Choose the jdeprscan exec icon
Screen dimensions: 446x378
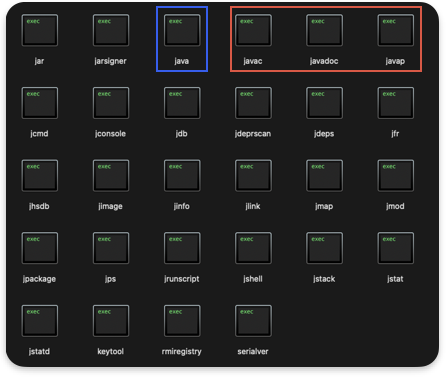253,103
